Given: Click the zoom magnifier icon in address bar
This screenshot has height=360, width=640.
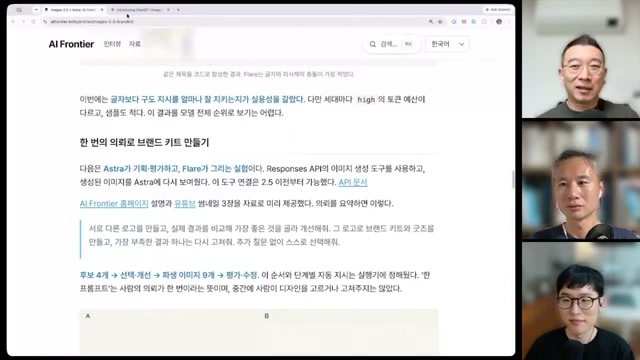Looking at the screenshot, I should click(431, 21).
